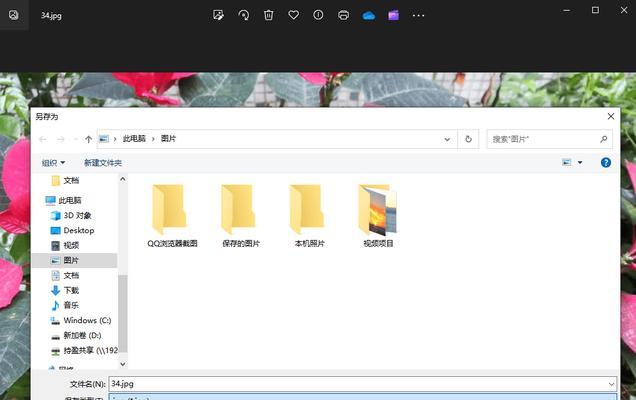Show file info with the info icon
The height and width of the screenshot is (400, 636).
[x=318, y=15]
